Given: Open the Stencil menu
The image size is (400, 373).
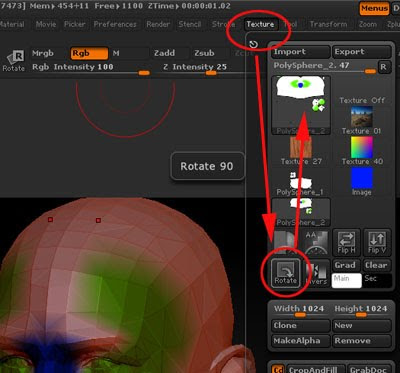Looking at the screenshot, I should [x=190, y=24].
